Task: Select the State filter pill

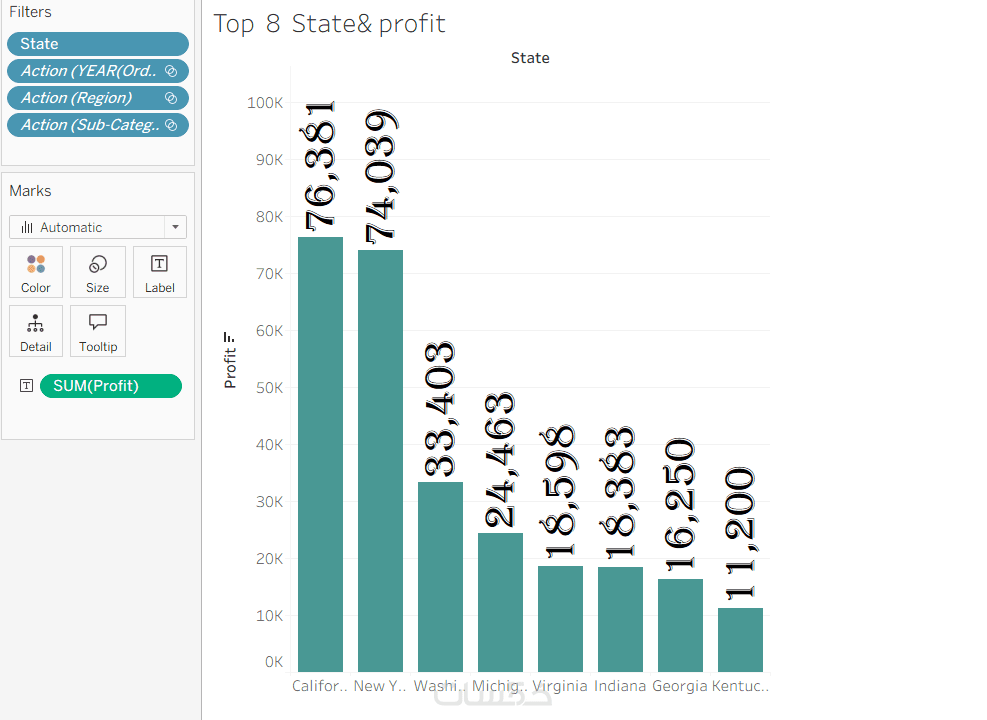Action: pos(97,44)
